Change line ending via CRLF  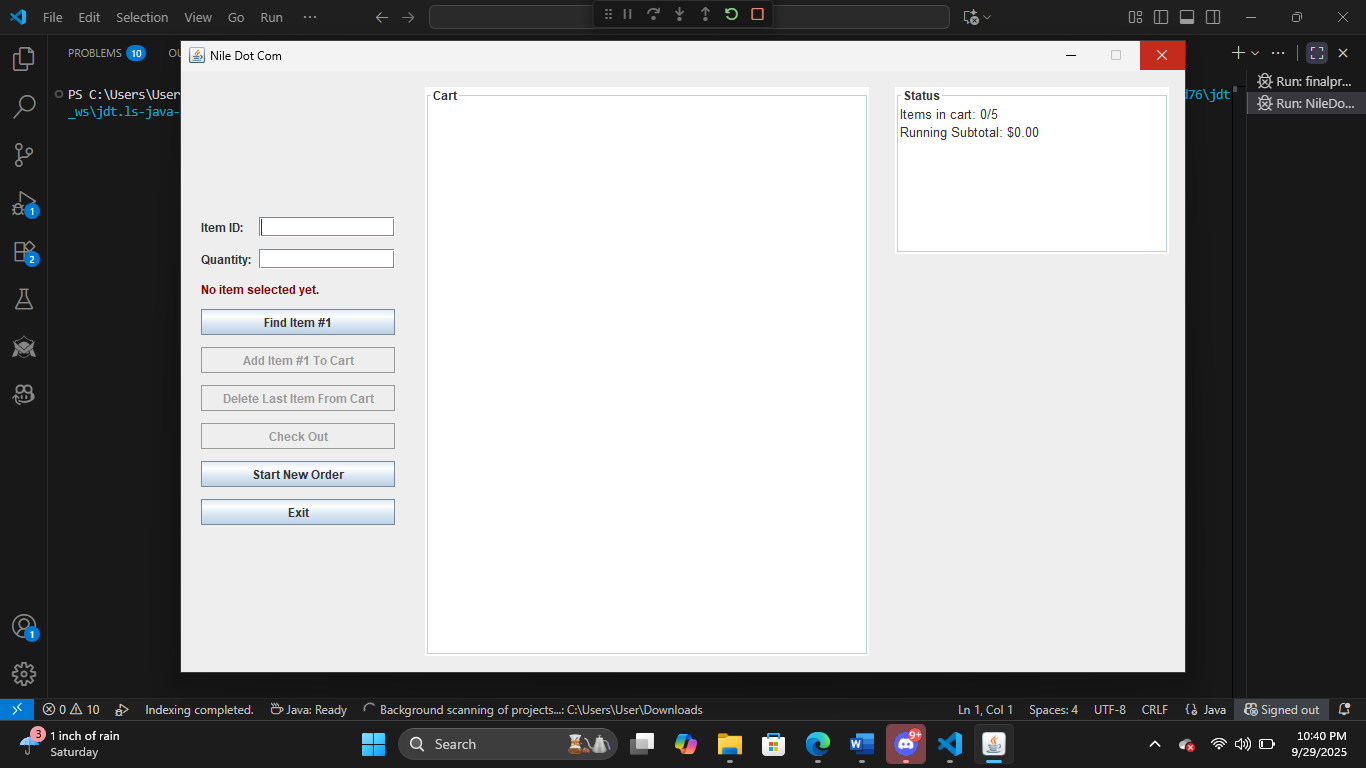click(x=1154, y=709)
